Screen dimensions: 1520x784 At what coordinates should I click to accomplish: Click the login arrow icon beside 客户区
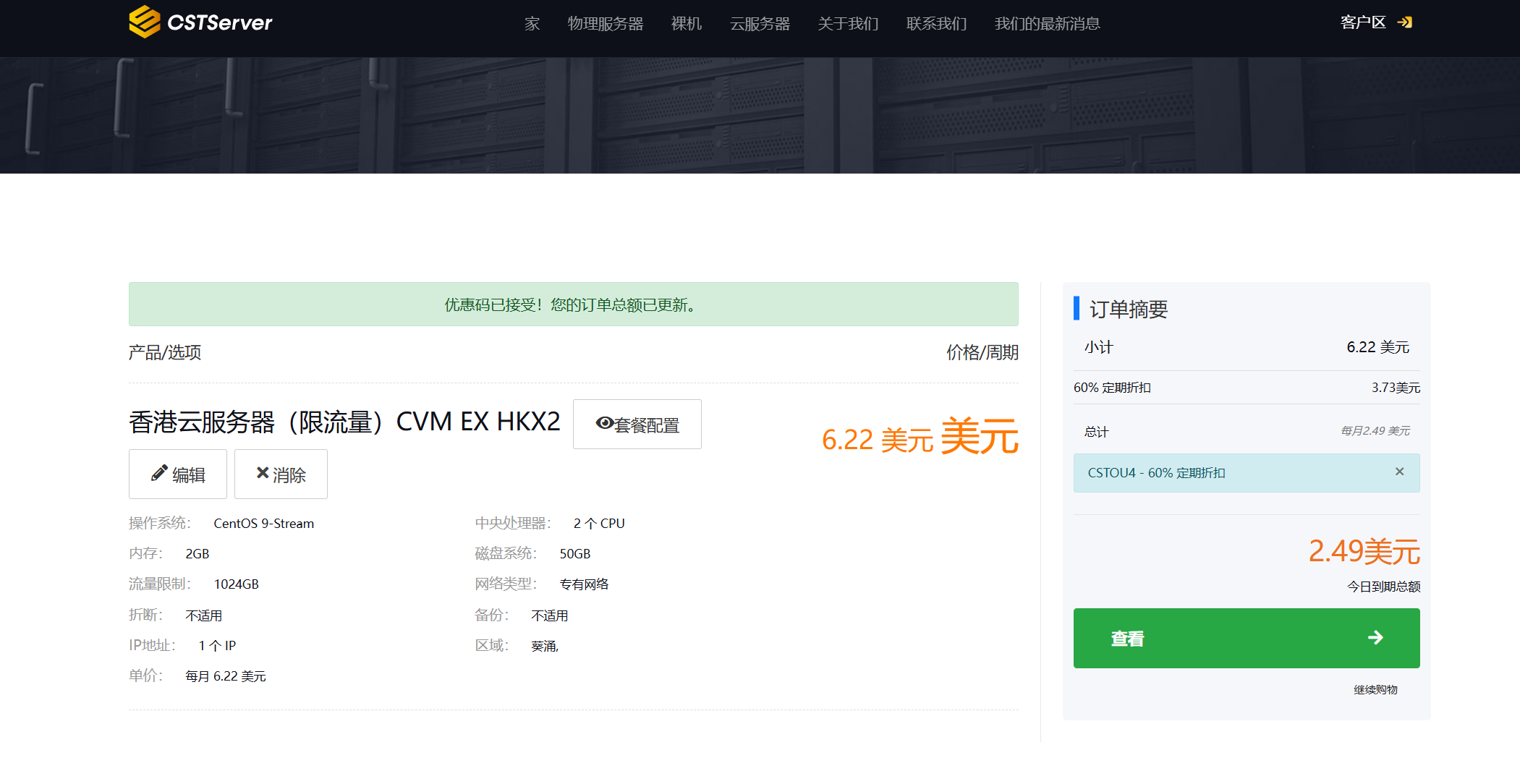point(1404,22)
